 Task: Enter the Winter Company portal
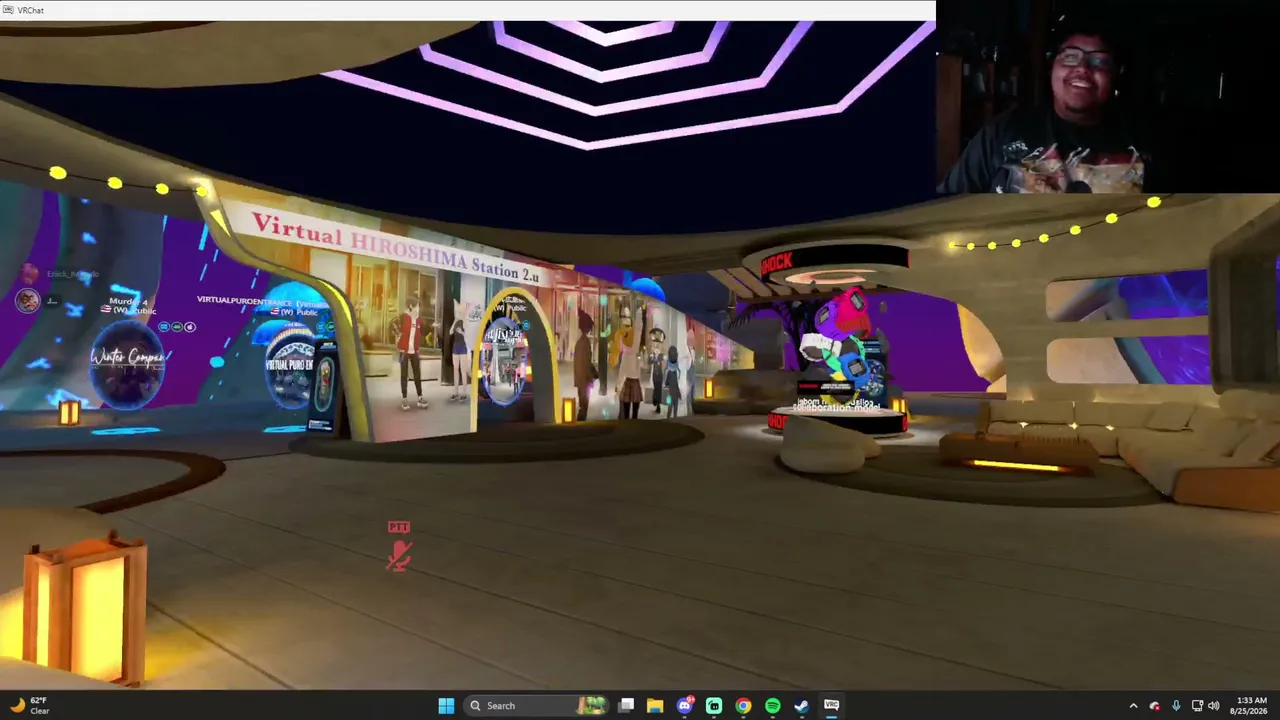pos(127,364)
